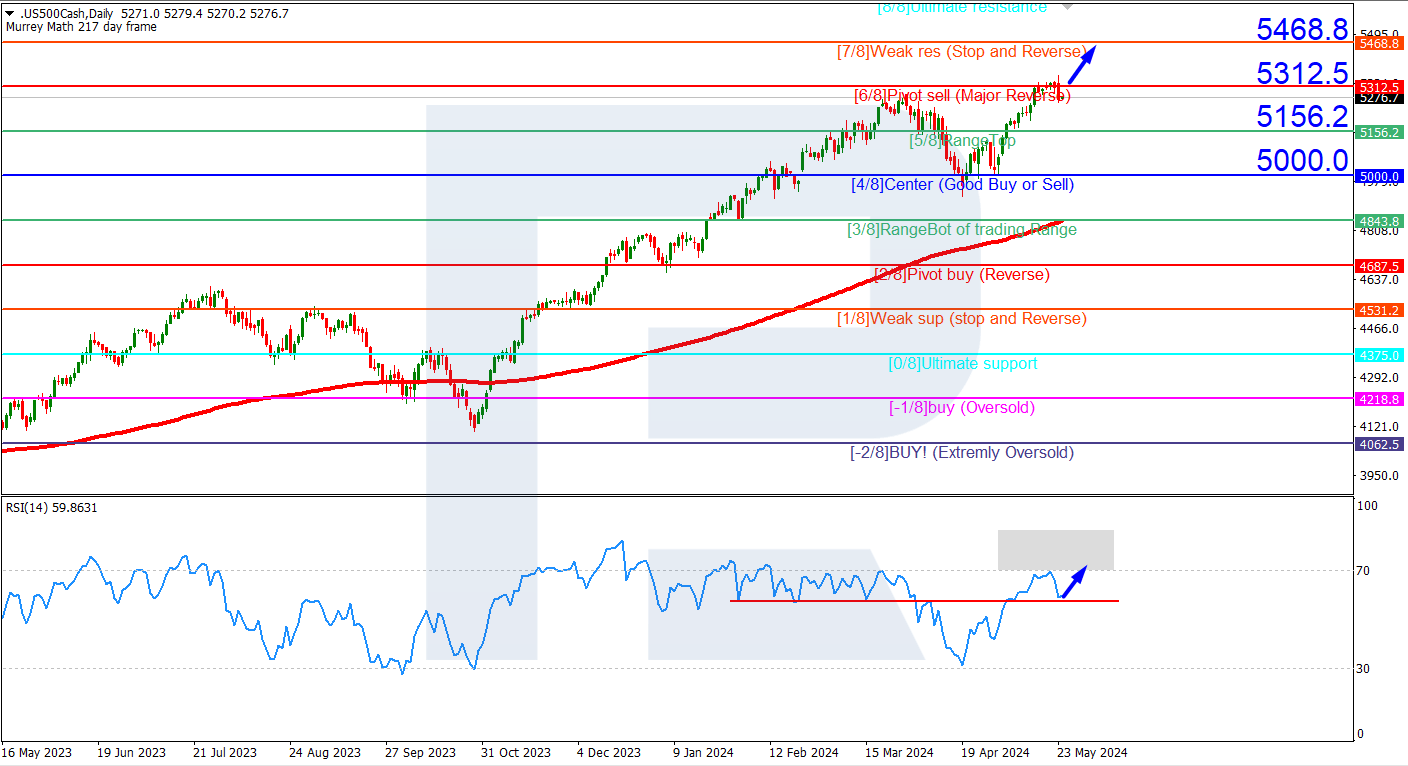Select the RSI(14) 59.8631 indicator label
The width and height of the screenshot is (1408, 766).
(x=52, y=508)
